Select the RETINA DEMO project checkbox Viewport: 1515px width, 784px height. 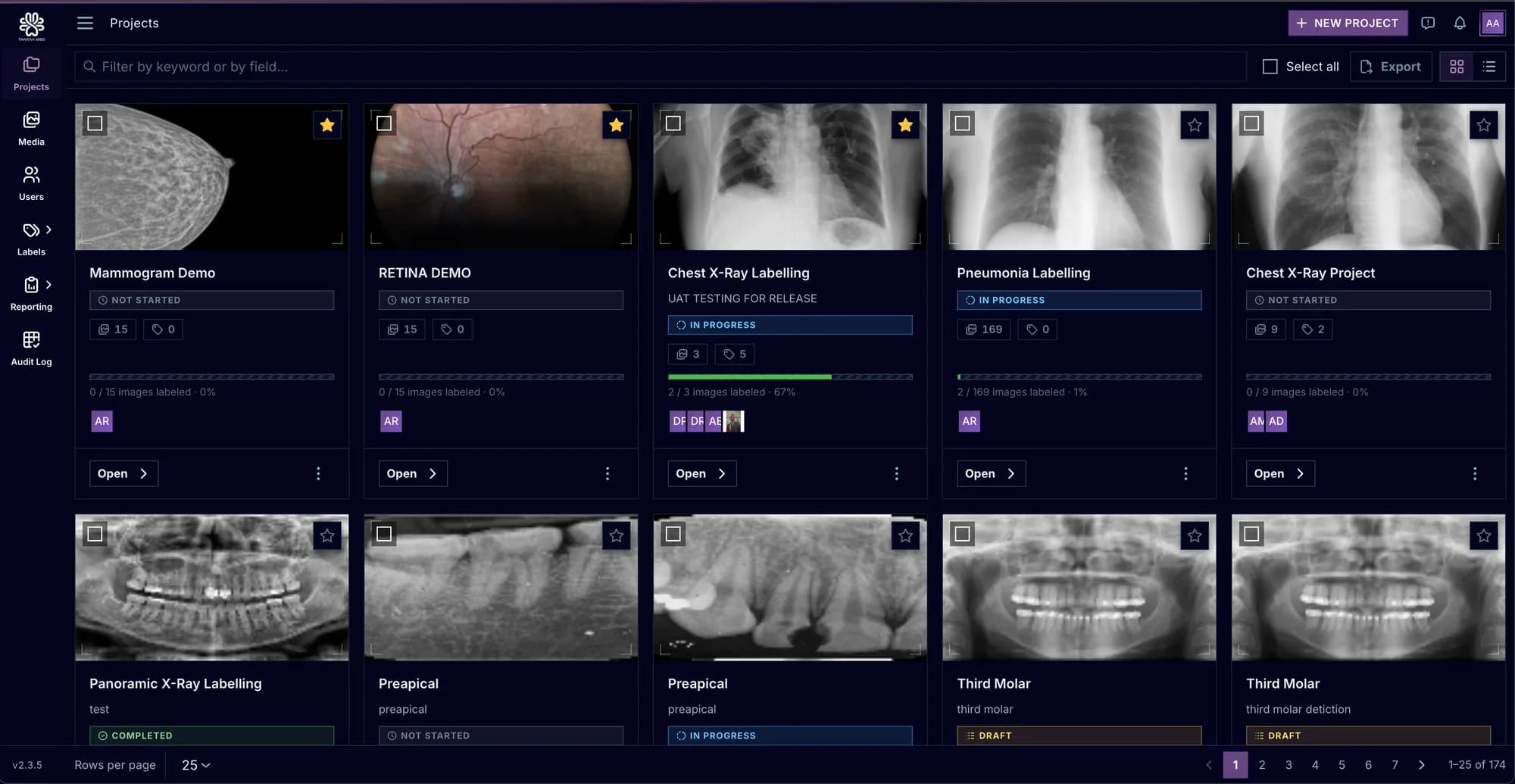(384, 123)
